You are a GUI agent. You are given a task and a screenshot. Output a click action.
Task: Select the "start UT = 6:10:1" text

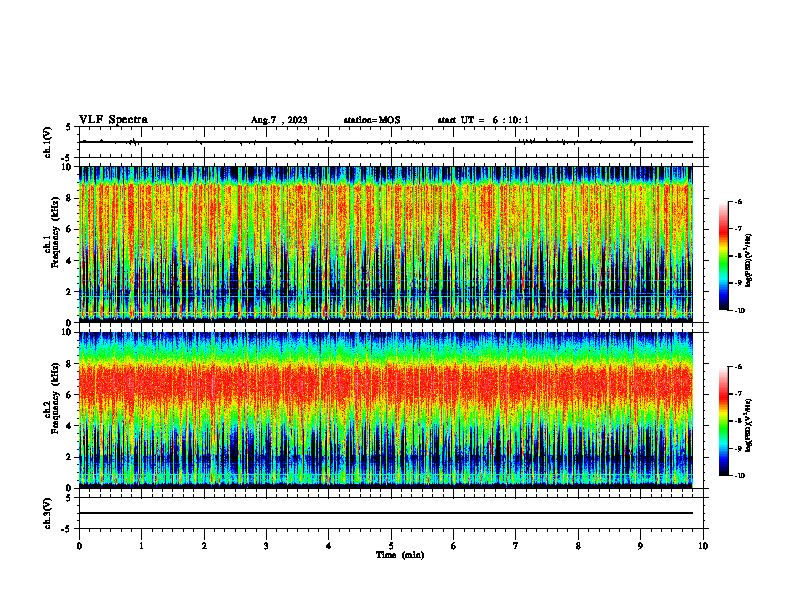483,120
